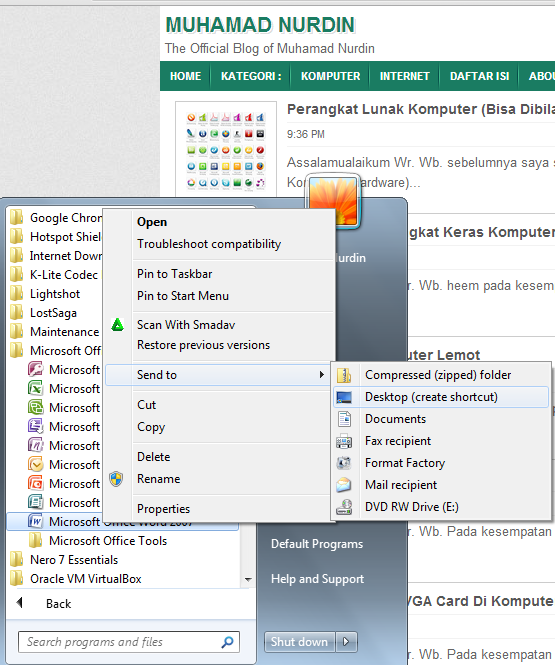Click the Oracle VM VirtualBox folder icon

17,578
